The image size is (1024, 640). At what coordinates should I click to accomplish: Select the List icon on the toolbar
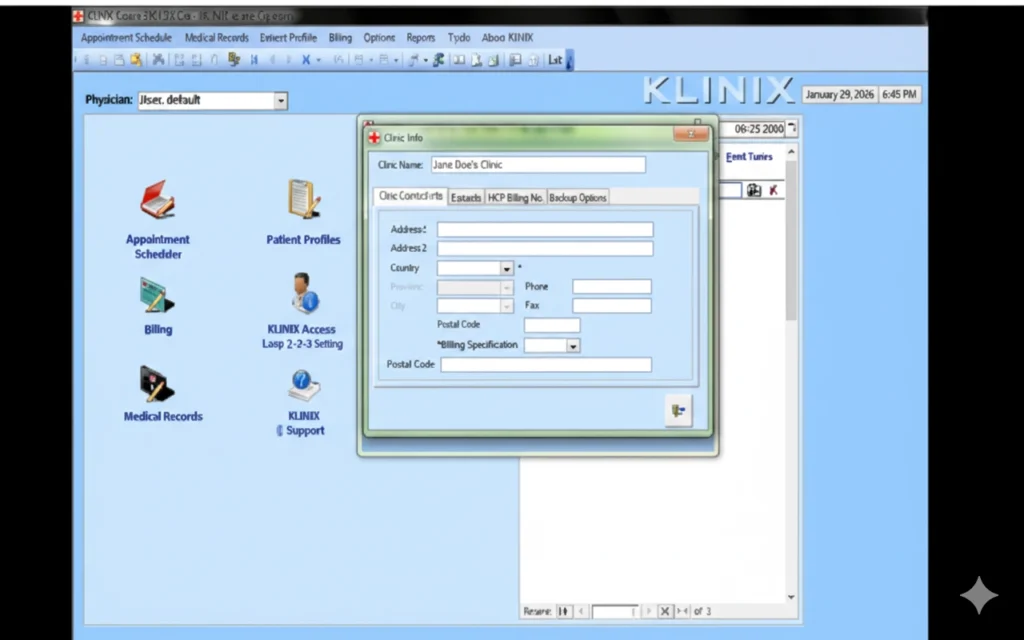pos(556,59)
